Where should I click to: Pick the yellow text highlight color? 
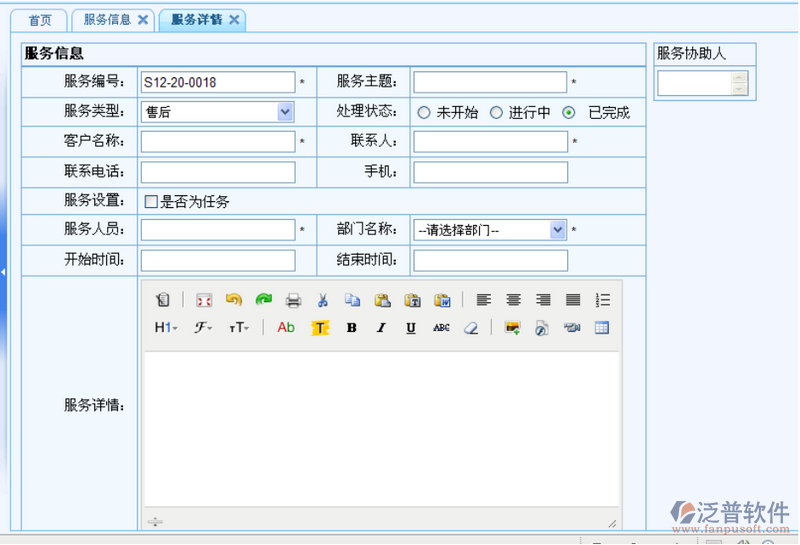[x=320, y=328]
